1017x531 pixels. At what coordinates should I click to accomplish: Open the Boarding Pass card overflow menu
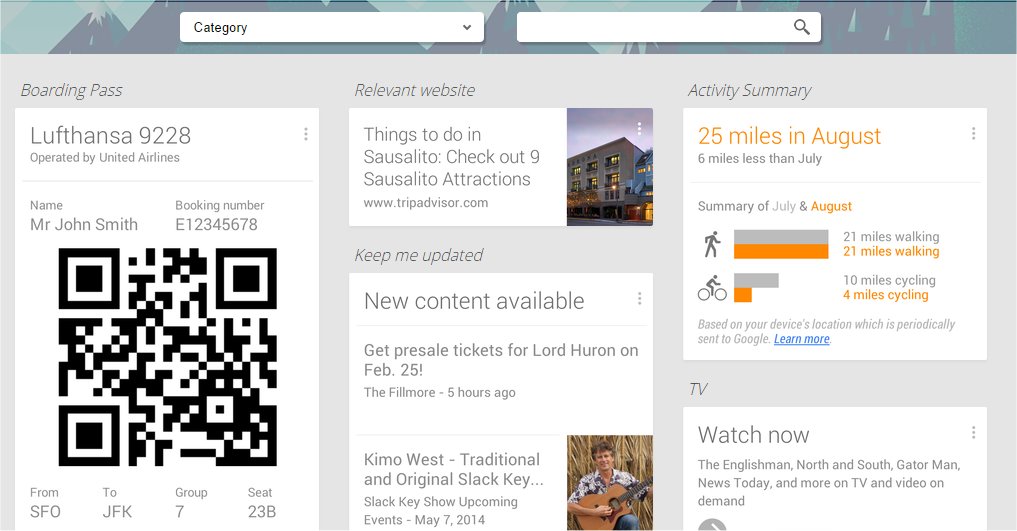pyautogui.click(x=305, y=134)
